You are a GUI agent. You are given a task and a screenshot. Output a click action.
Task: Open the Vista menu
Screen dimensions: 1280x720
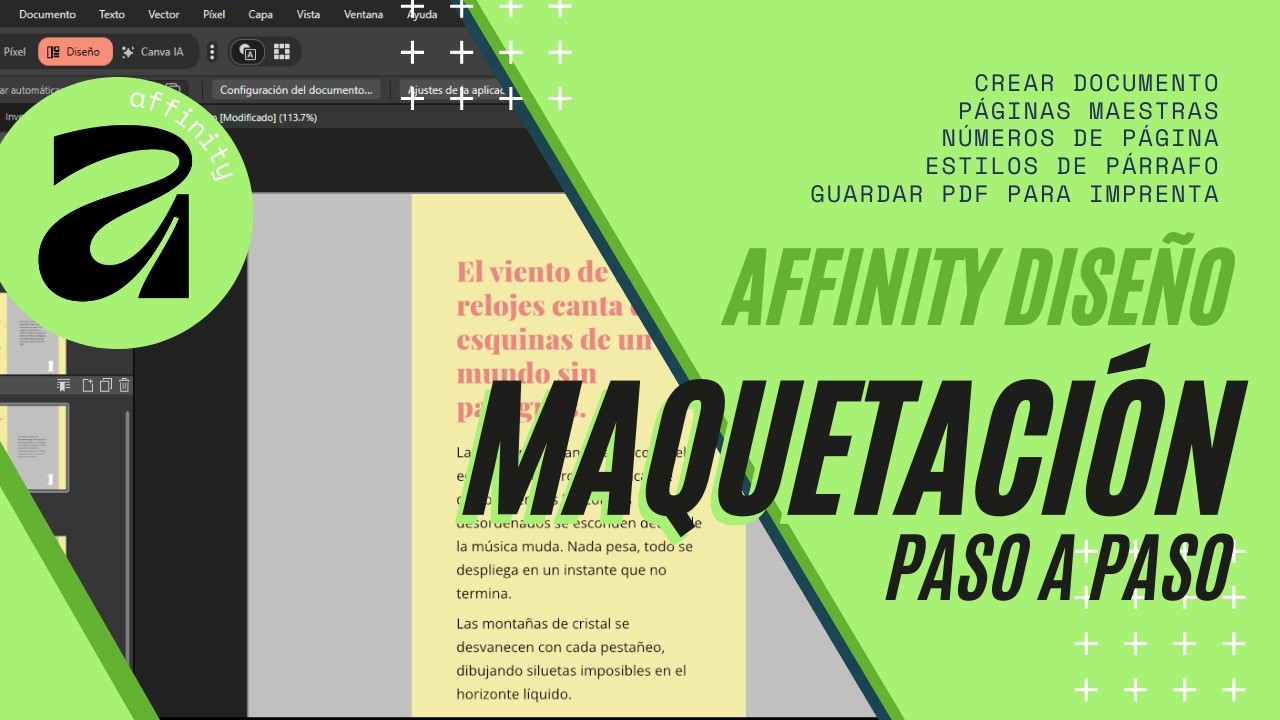click(309, 15)
